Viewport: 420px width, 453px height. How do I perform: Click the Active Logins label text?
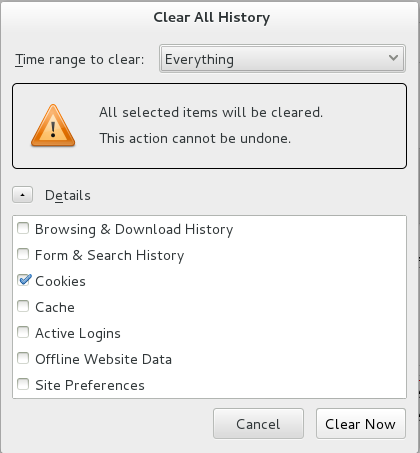pos(78,333)
